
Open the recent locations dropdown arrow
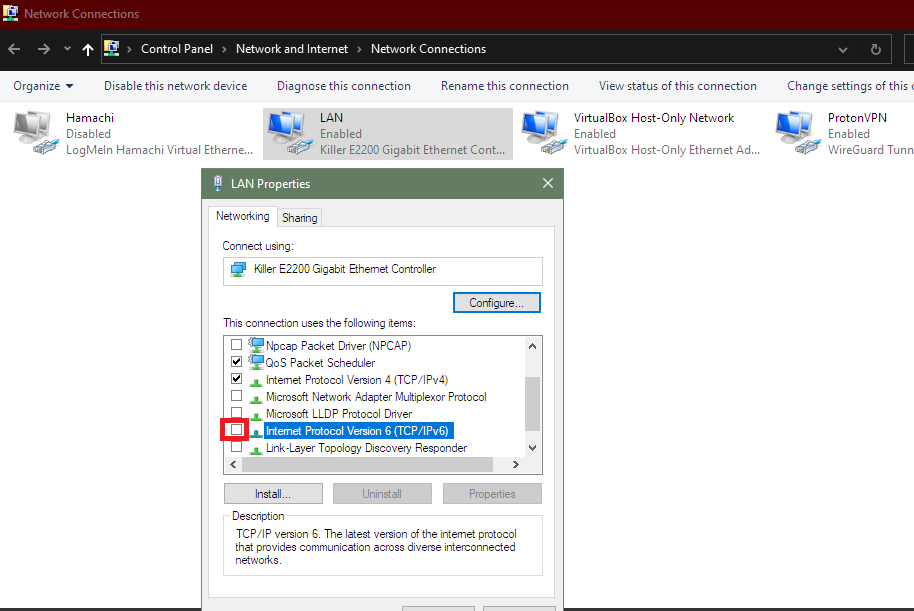67,49
